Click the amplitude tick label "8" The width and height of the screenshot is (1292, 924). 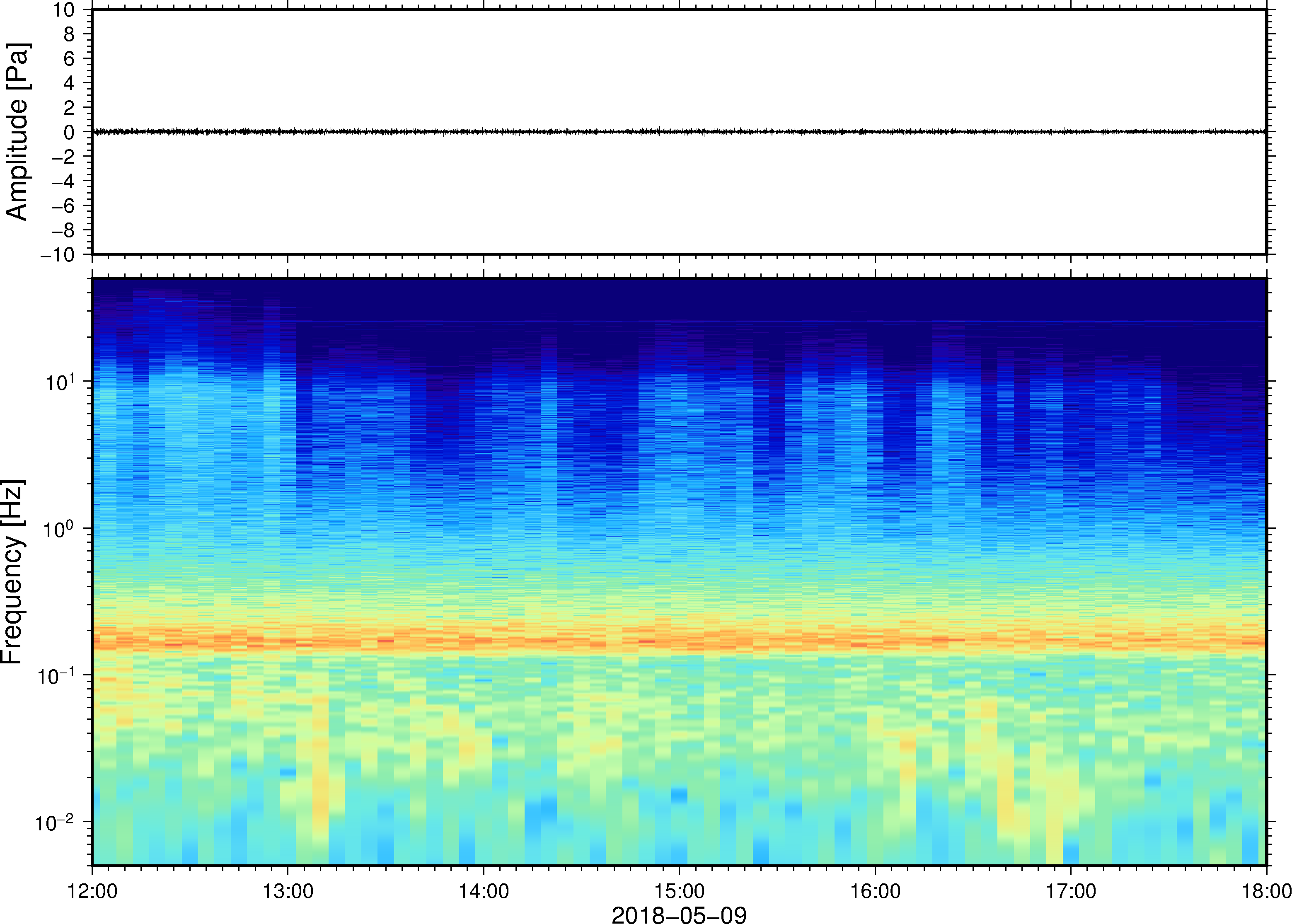click(x=70, y=34)
